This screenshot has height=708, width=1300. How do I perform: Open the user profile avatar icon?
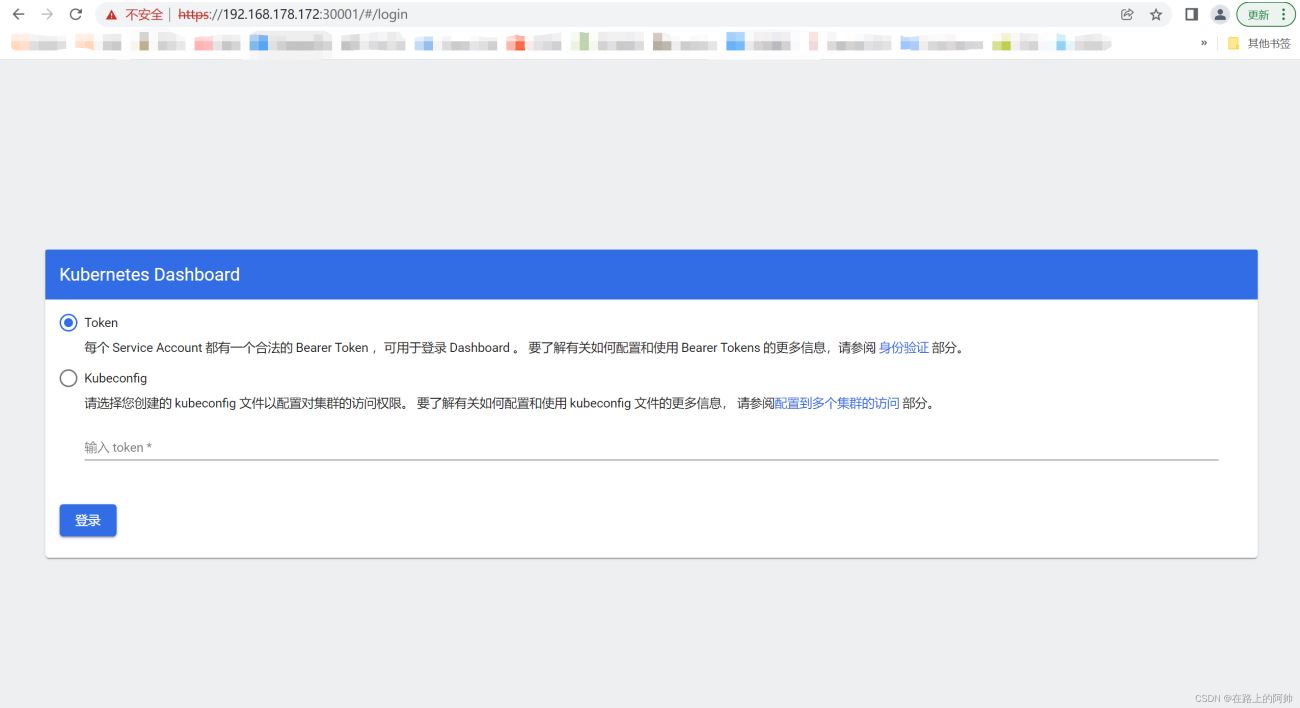click(1220, 15)
